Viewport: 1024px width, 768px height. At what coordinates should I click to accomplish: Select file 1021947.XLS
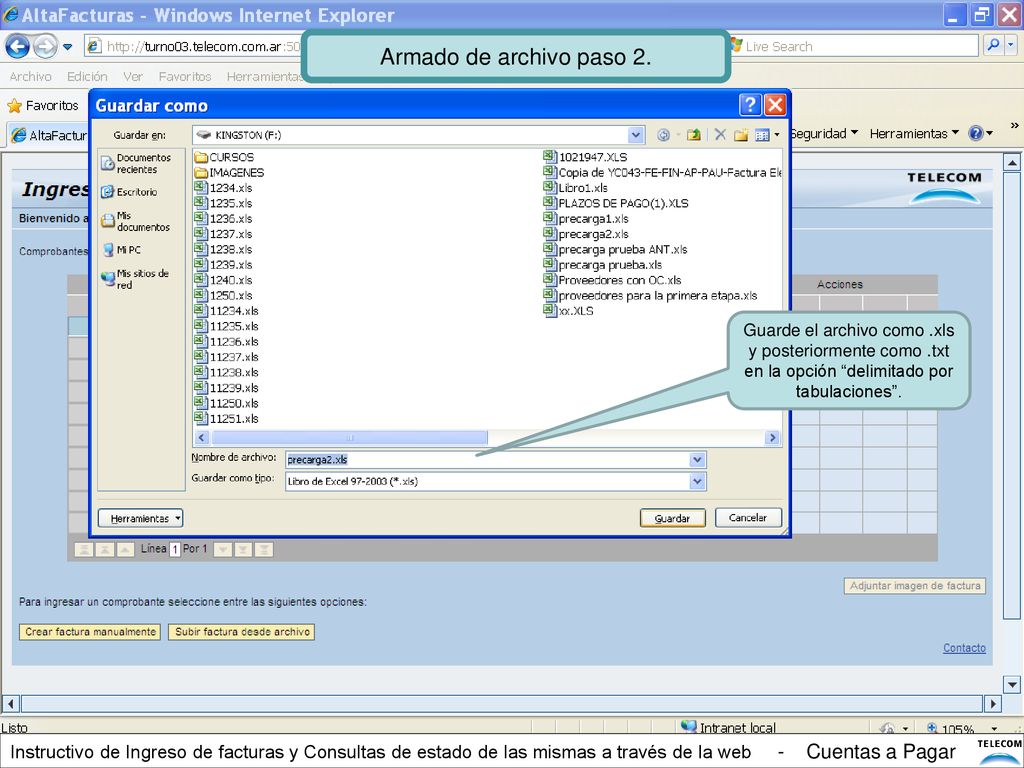[x=585, y=157]
